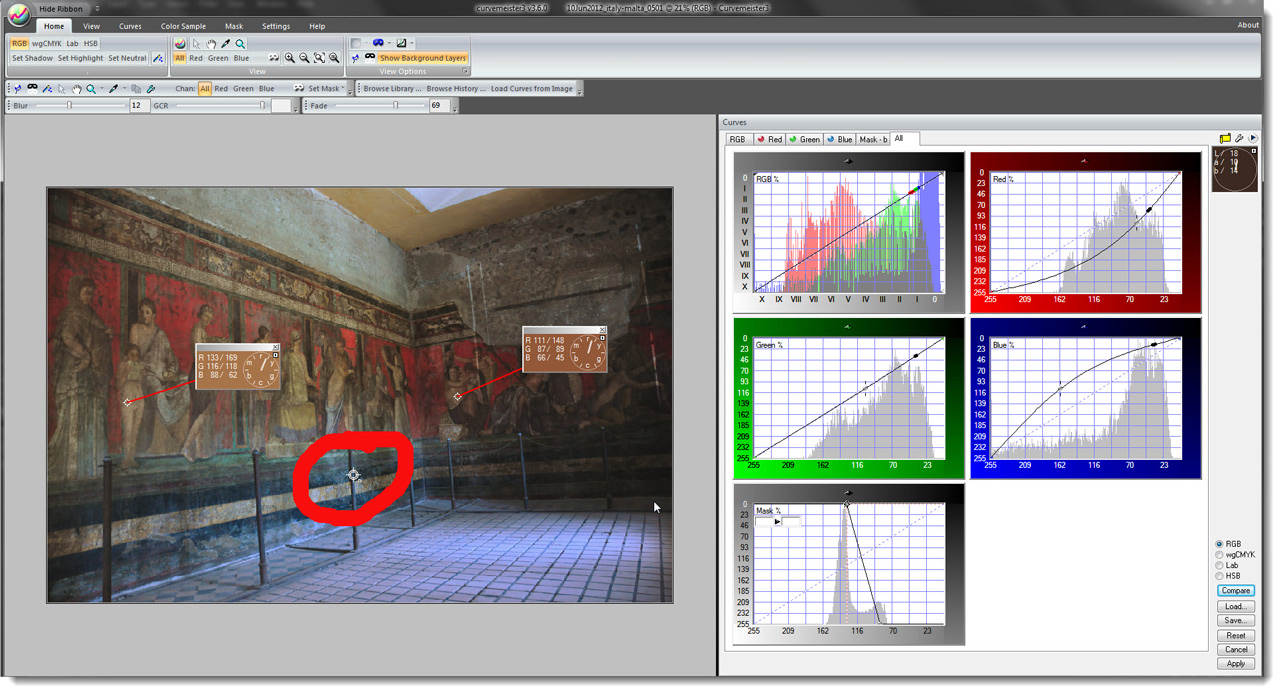Select the Lab radio button in Curves panel

pyautogui.click(x=1219, y=566)
